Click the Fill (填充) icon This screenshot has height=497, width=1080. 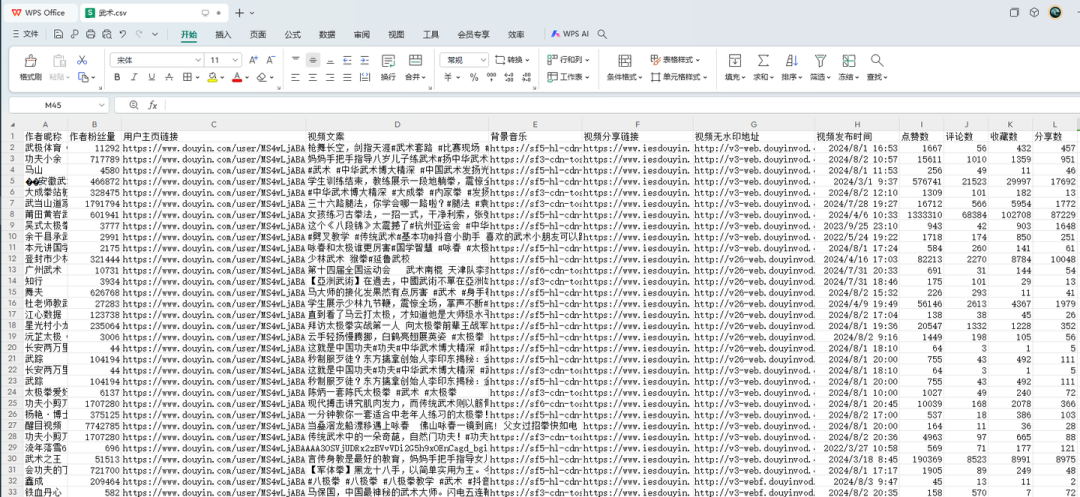[735, 61]
